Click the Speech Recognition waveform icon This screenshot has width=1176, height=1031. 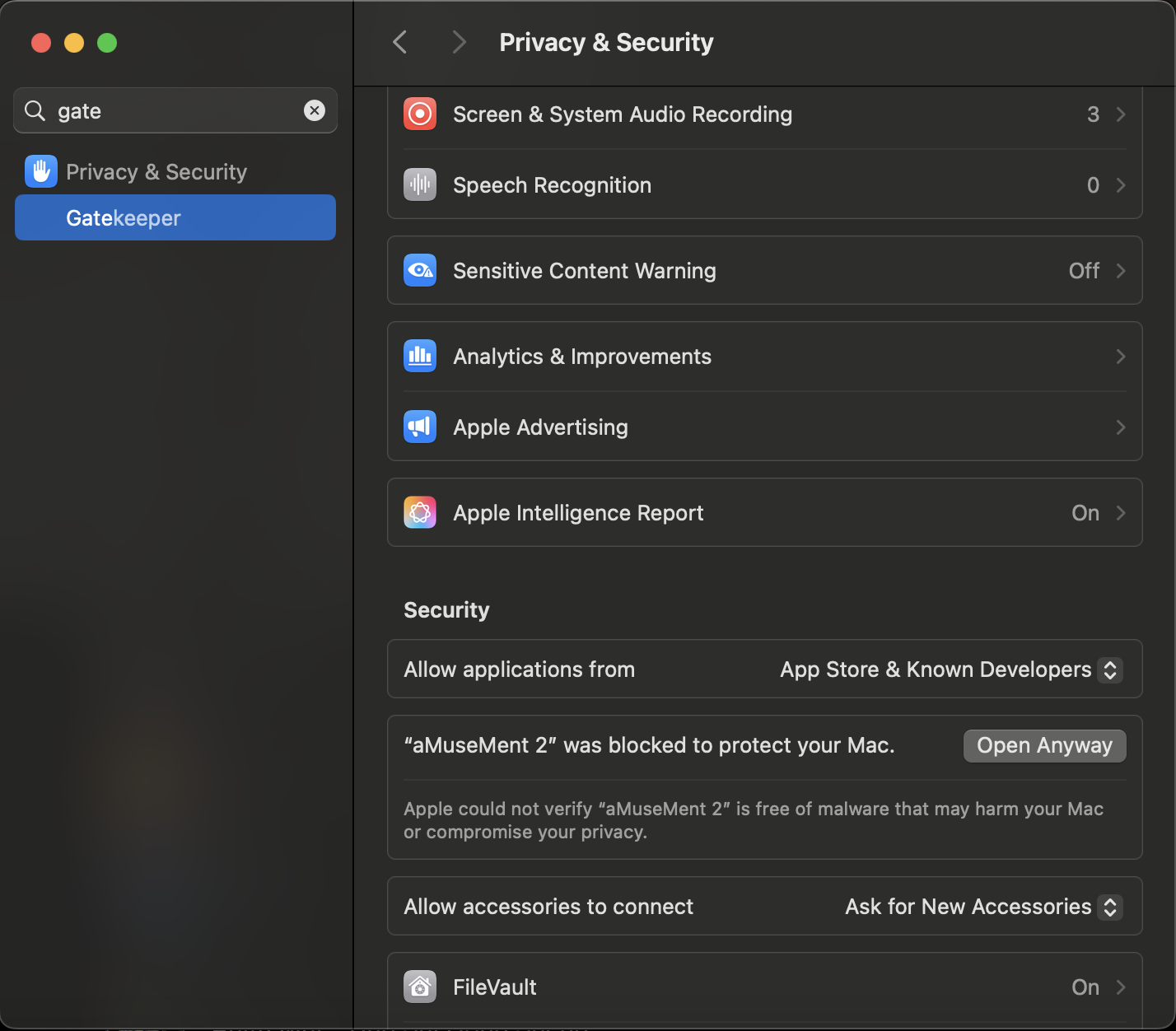pyautogui.click(x=420, y=184)
